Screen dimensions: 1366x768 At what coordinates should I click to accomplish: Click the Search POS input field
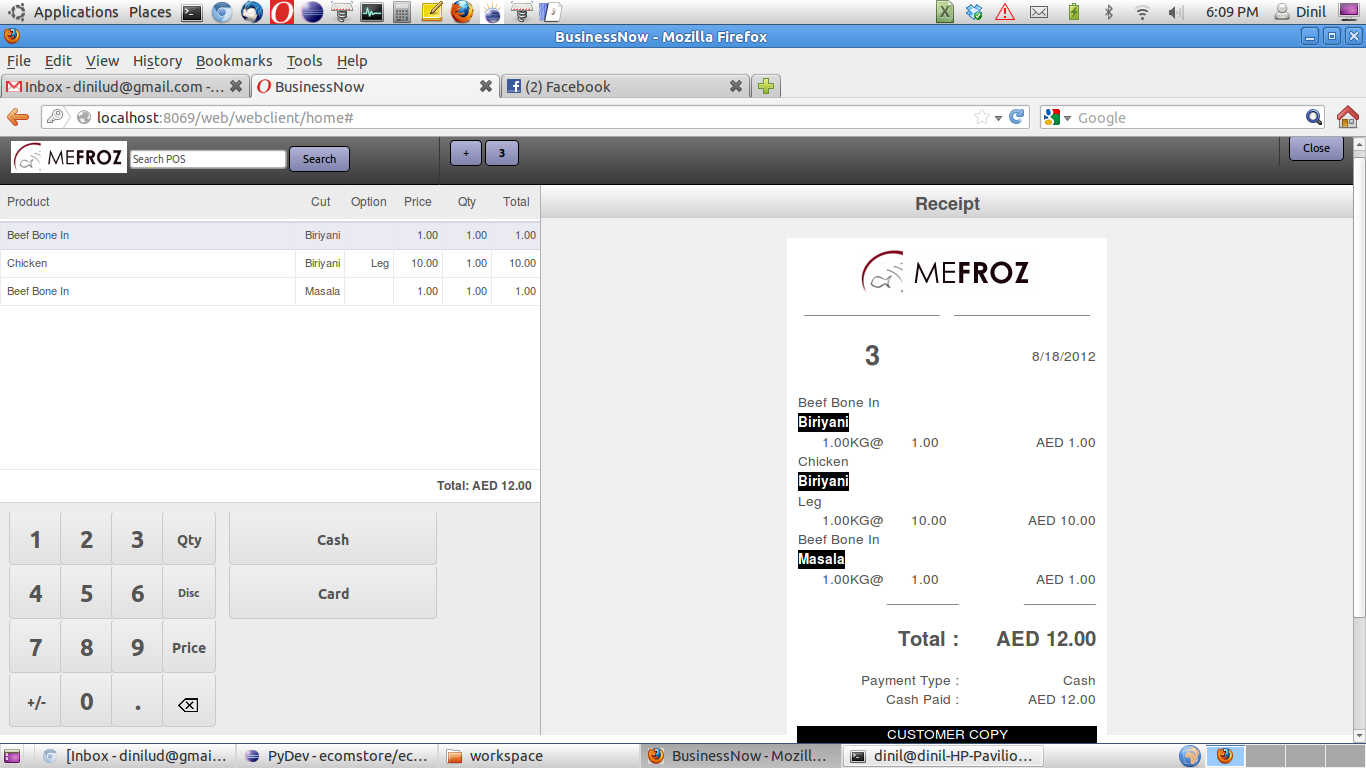point(208,159)
